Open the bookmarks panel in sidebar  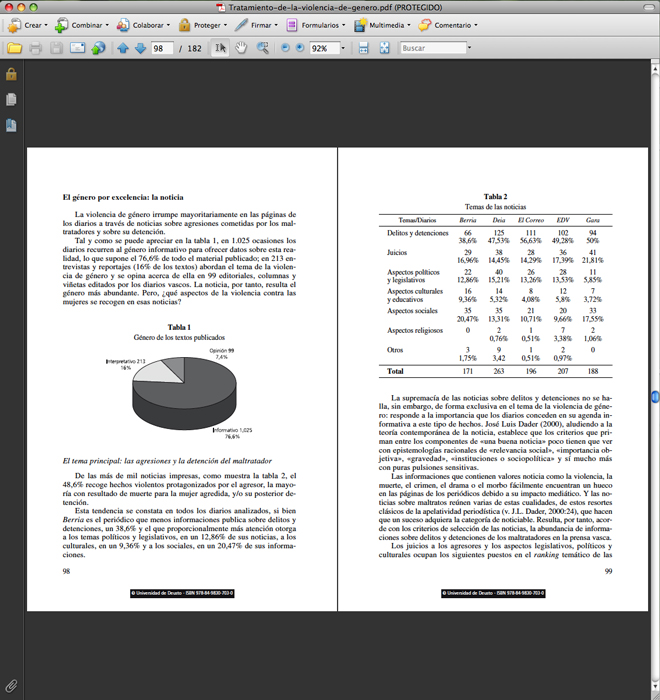11,125
